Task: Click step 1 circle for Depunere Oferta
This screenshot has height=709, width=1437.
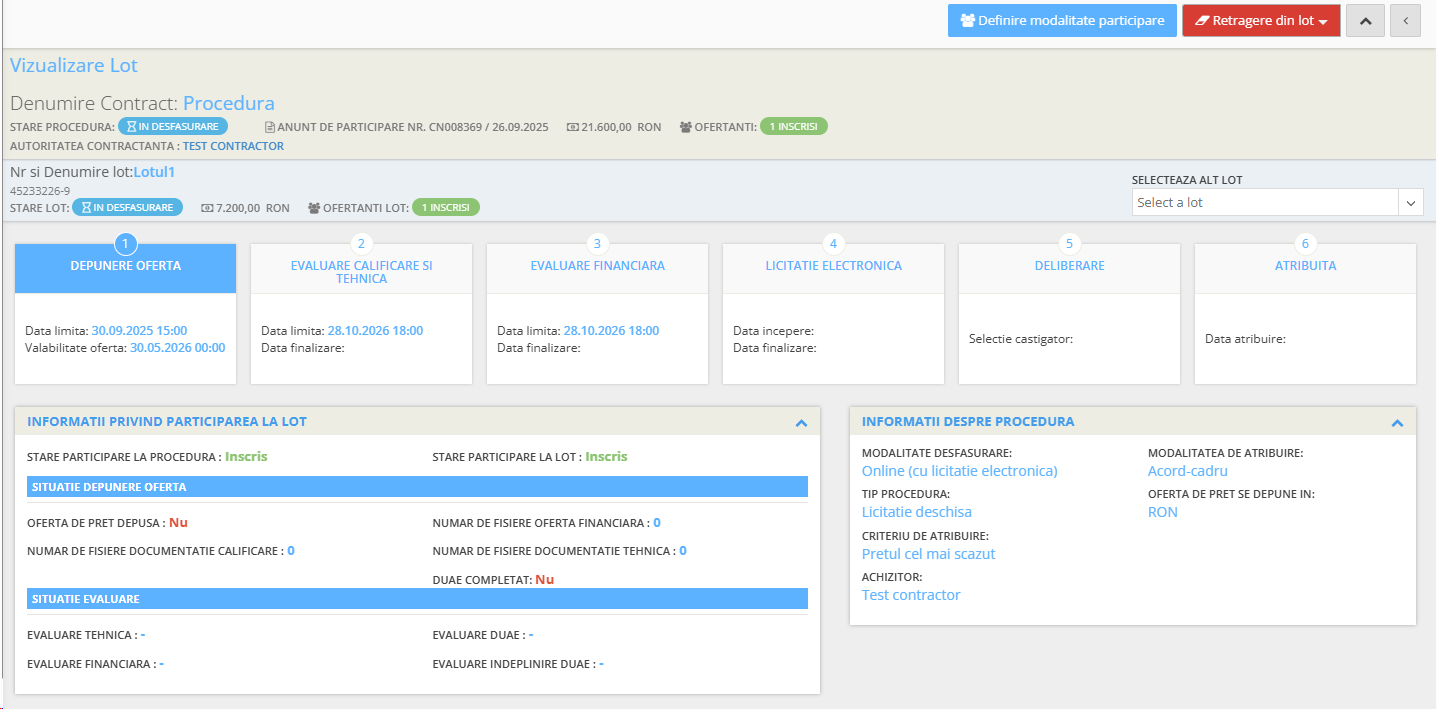Action: coord(125,243)
